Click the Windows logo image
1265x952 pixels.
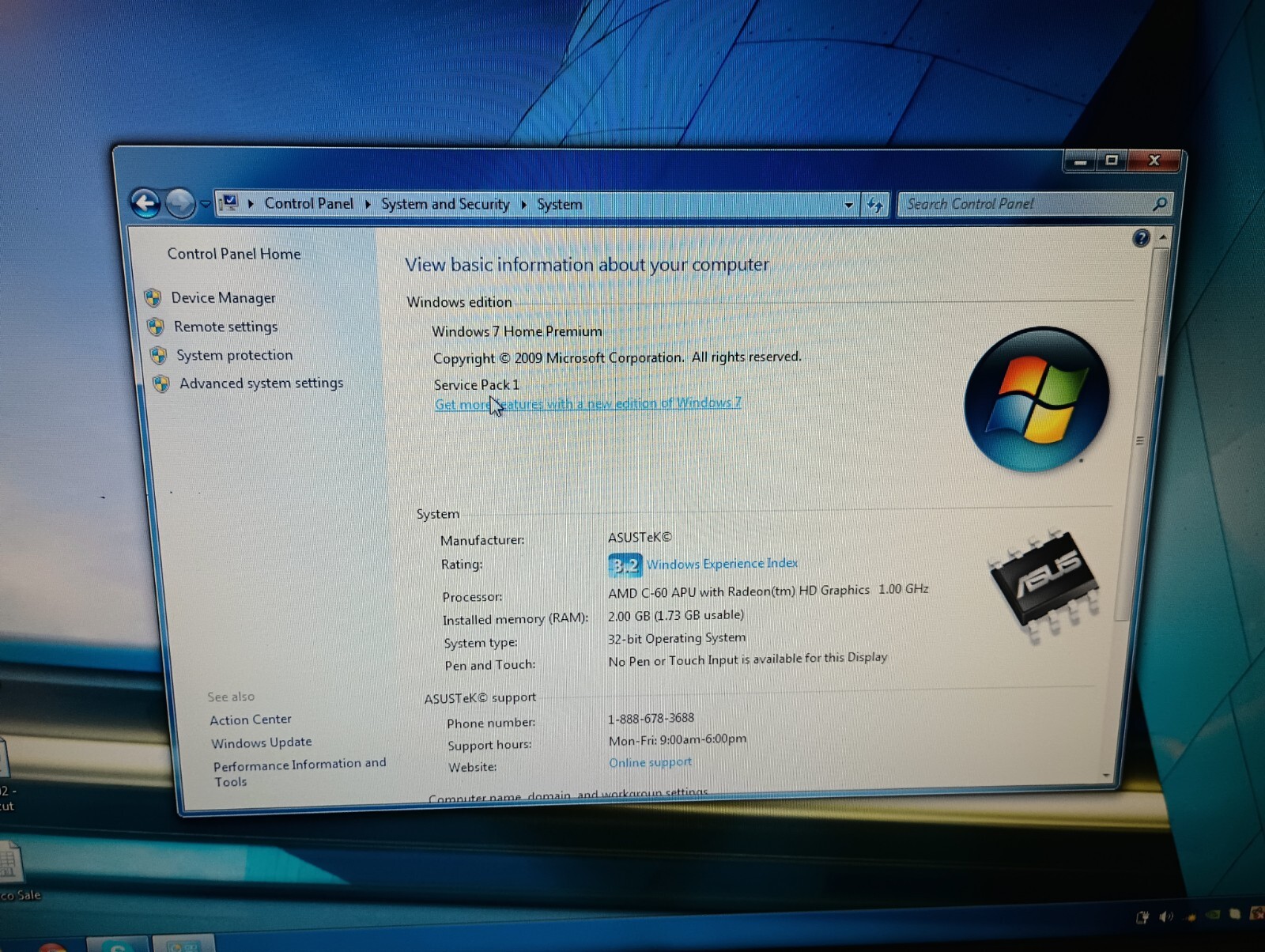(x=1037, y=399)
